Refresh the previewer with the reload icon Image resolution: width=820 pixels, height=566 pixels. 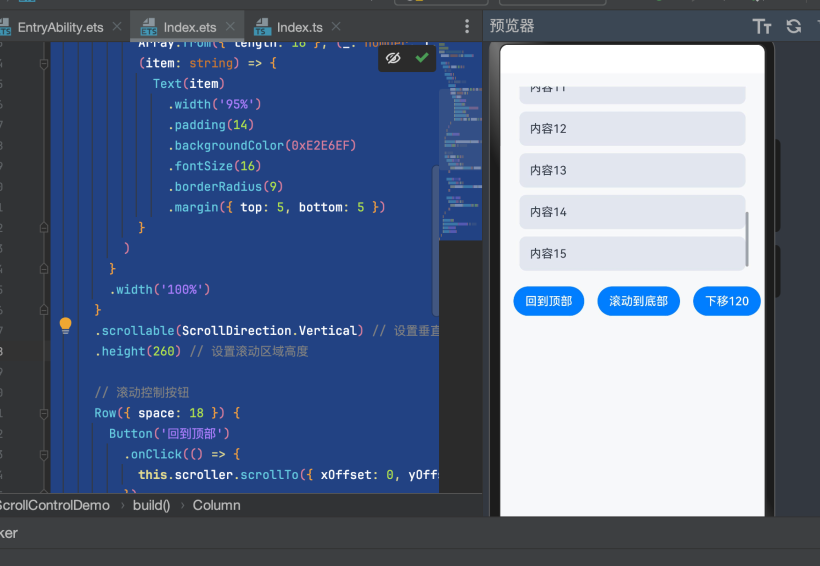pyautogui.click(x=793, y=26)
